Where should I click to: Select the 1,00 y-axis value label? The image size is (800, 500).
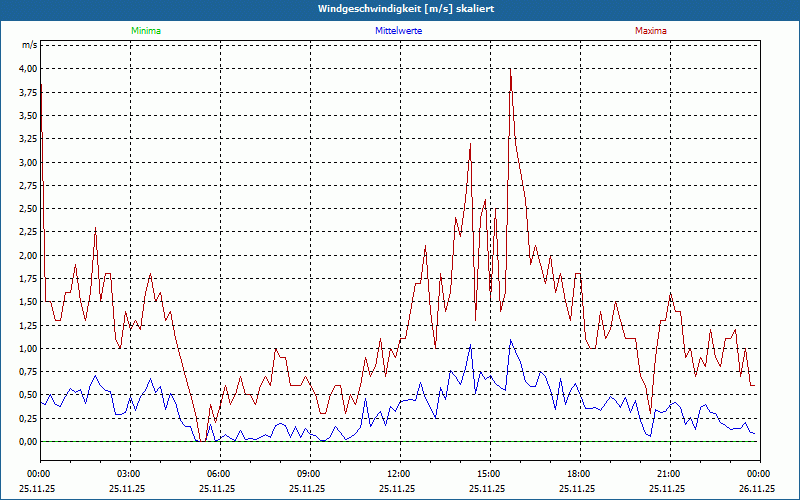click(27, 349)
